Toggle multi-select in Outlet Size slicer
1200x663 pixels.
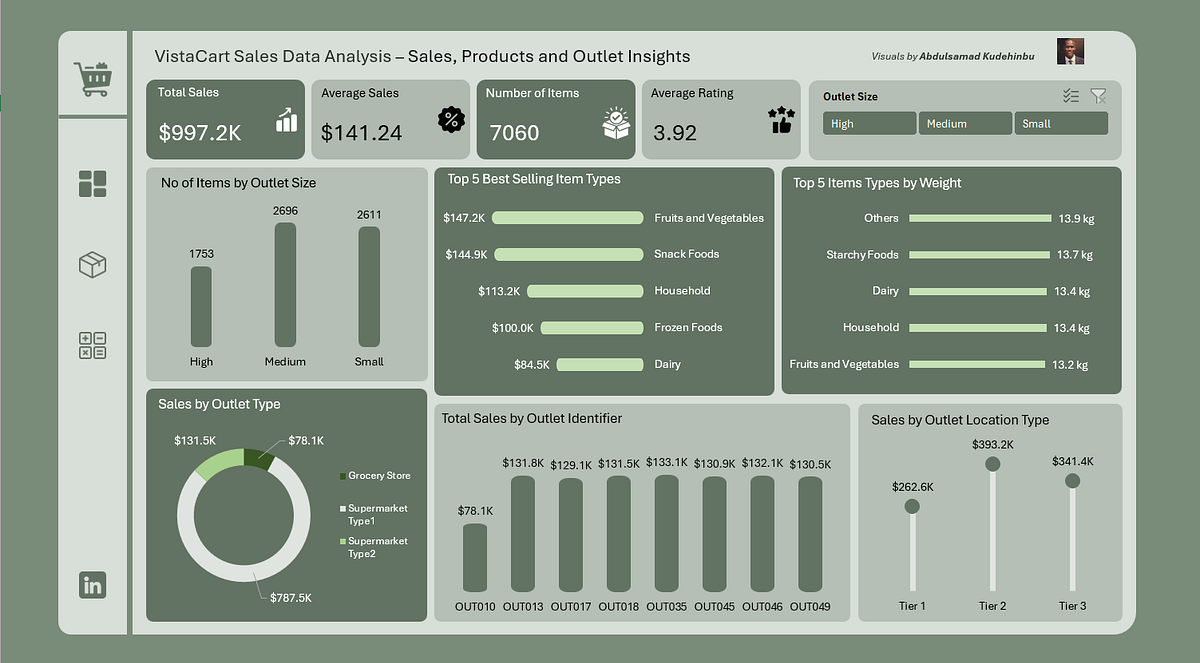pyautogui.click(x=1071, y=96)
